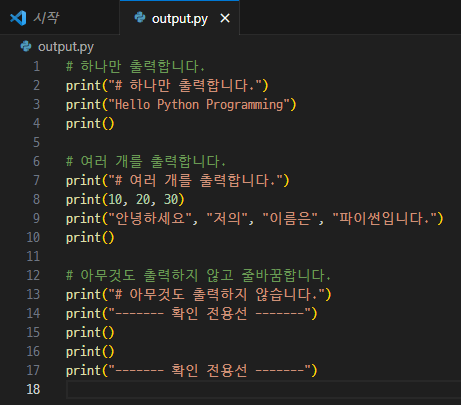Click the string "이름은" on line 9

(290, 219)
